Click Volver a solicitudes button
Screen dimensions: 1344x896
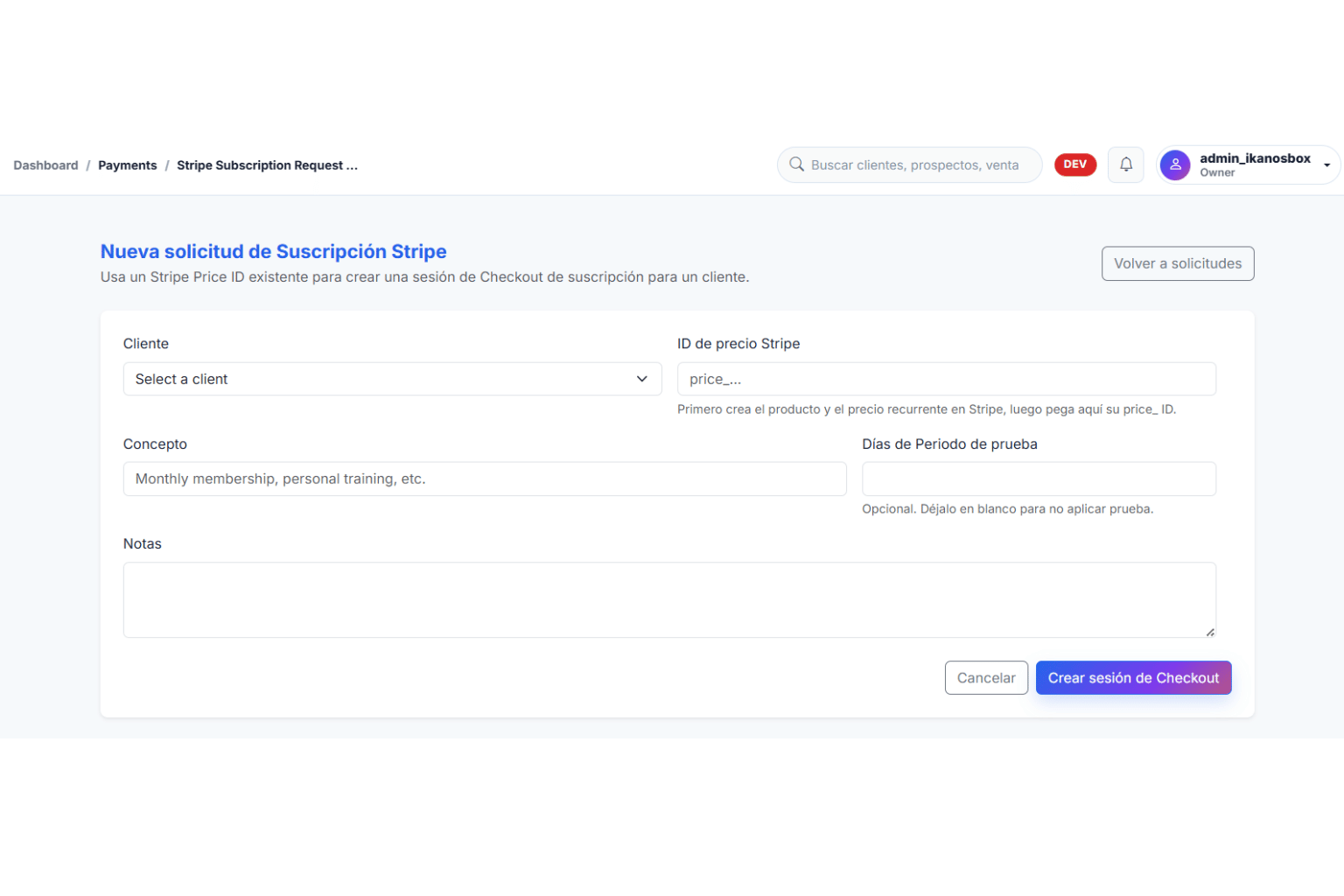coord(1178,263)
